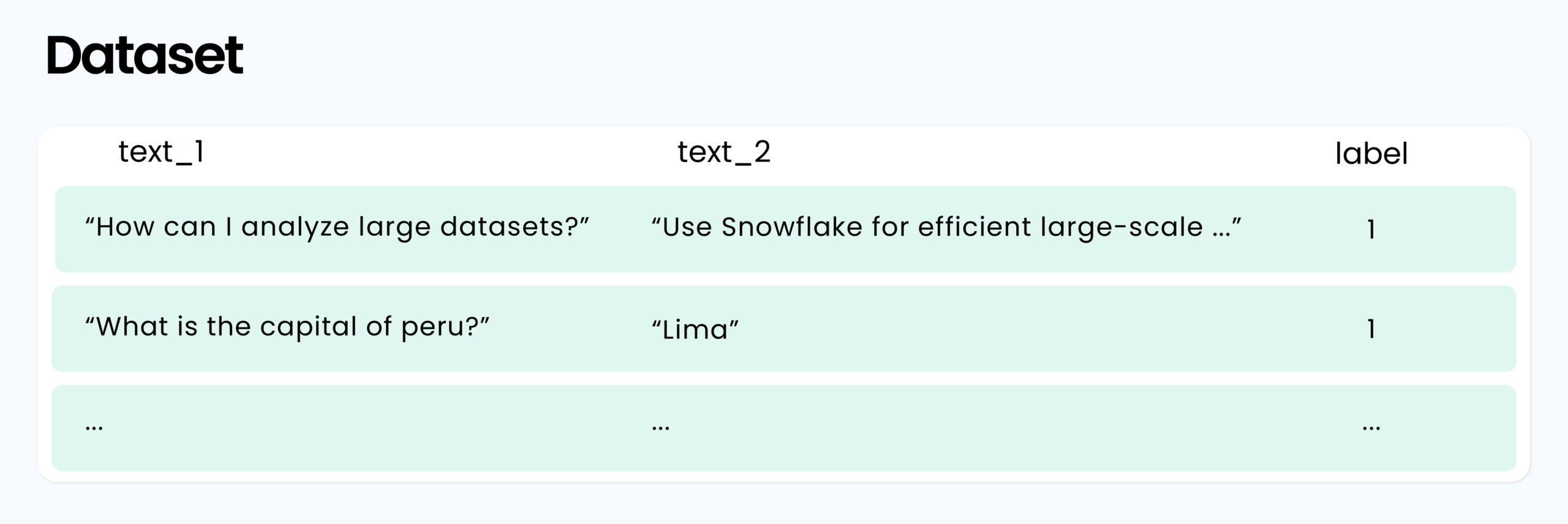1568x524 pixels.
Task: Select the third placeholder row with ellipses
Action: pos(783,428)
